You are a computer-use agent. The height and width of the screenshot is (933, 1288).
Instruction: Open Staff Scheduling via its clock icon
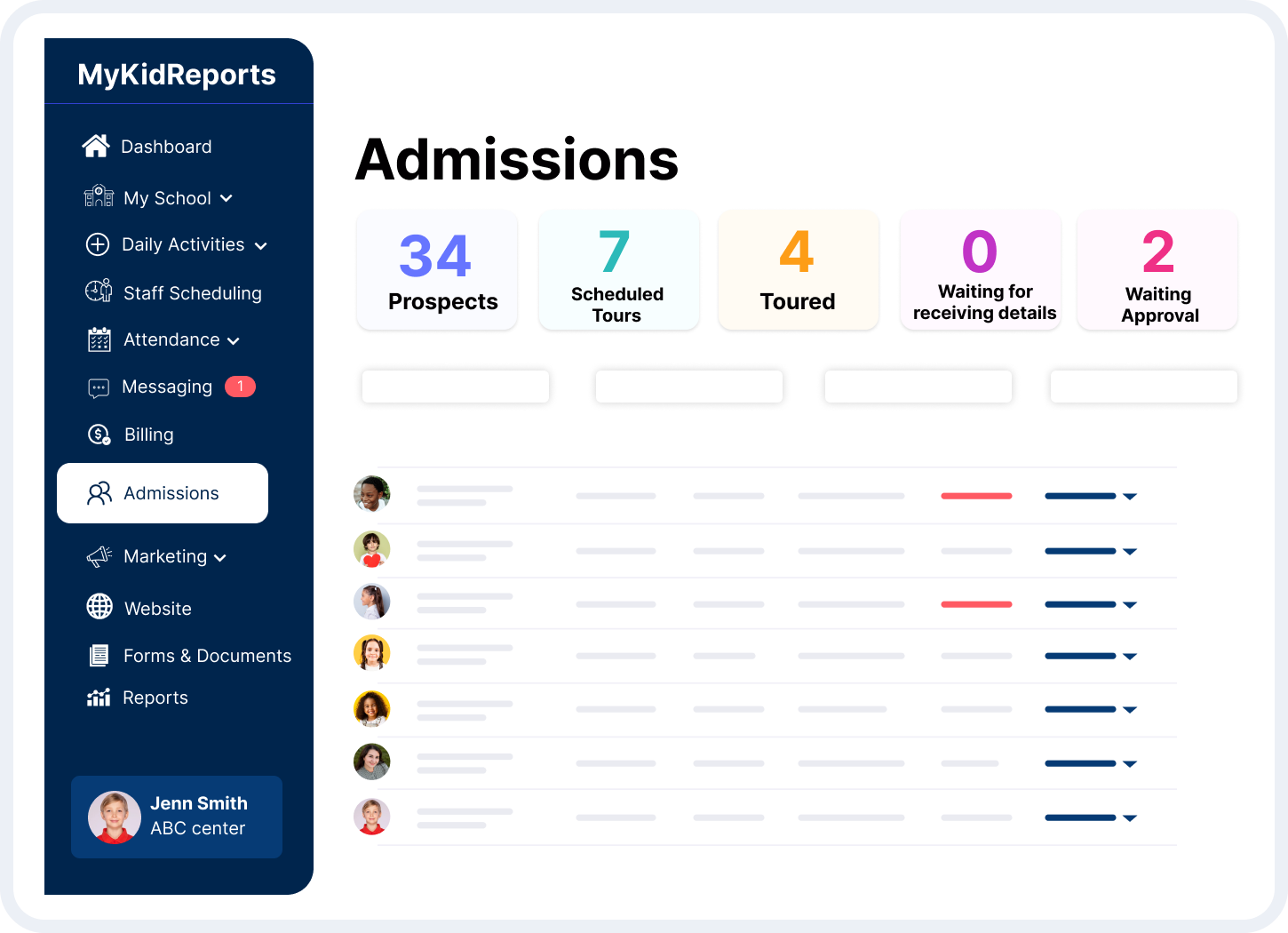(x=99, y=291)
